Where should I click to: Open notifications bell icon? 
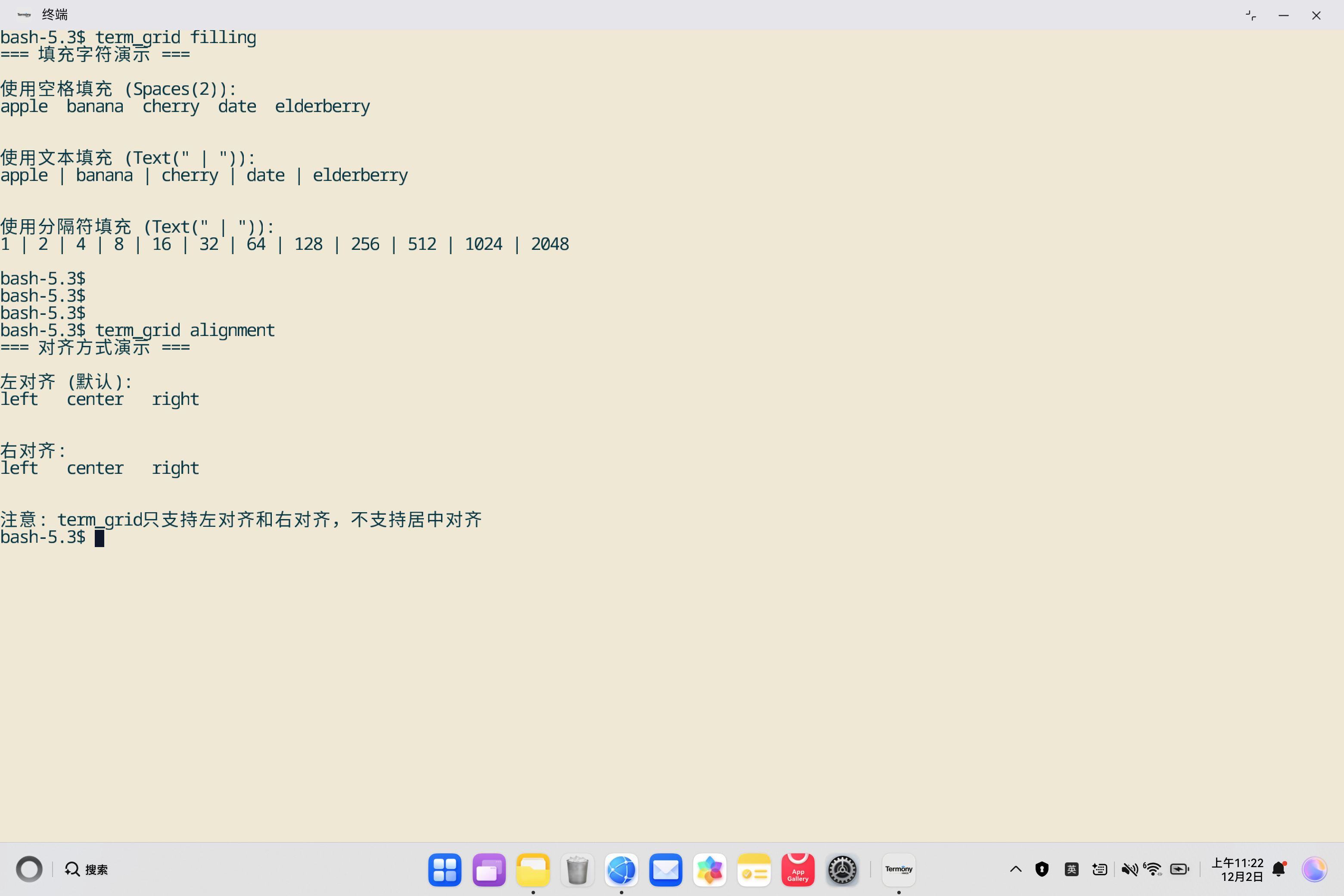pyautogui.click(x=1279, y=870)
